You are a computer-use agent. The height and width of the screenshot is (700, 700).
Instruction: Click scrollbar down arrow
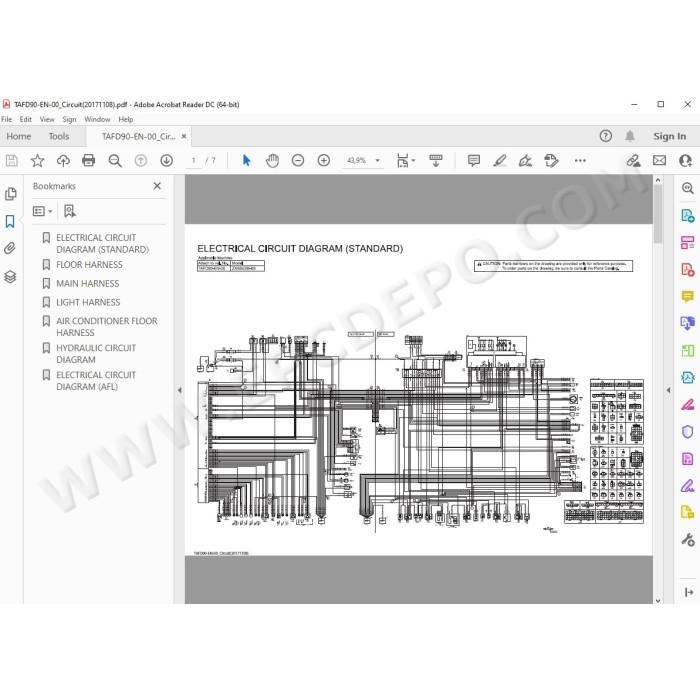click(x=658, y=600)
